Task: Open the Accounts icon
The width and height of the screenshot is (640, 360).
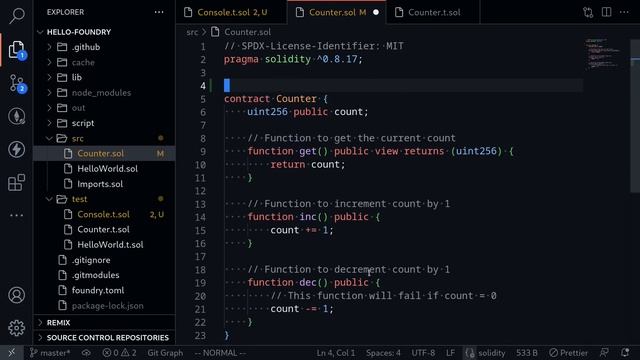Action: tap(17, 295)
